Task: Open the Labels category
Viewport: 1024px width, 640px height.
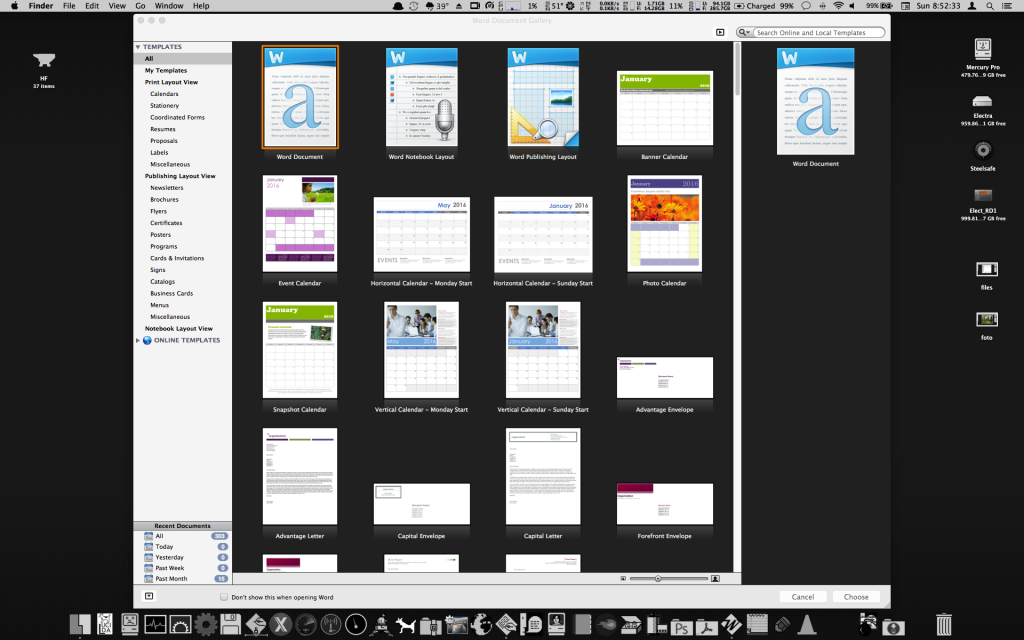Action: (159, 153)
